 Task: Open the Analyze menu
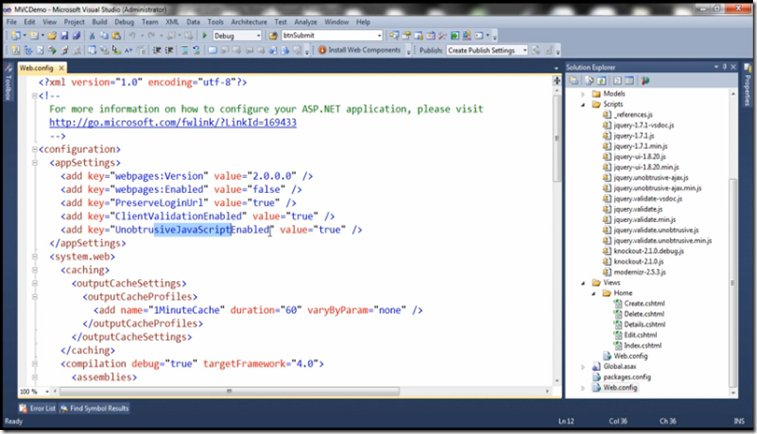306,22
